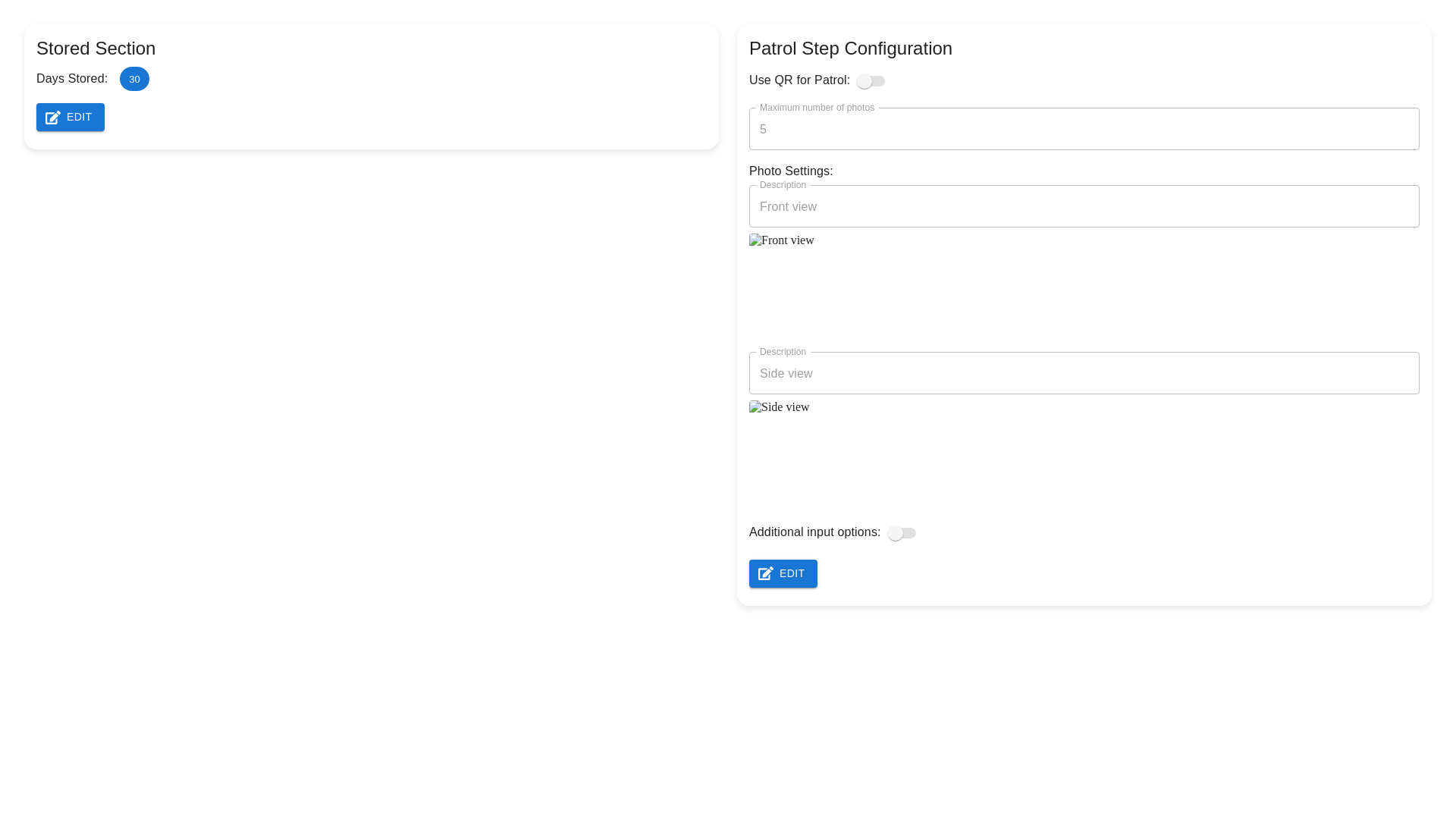Image resolution: width=1456 pixels, height=819 pixels.
Task: Enable the Use QR for Patrol switch
Action: click(x=871, y=80)
